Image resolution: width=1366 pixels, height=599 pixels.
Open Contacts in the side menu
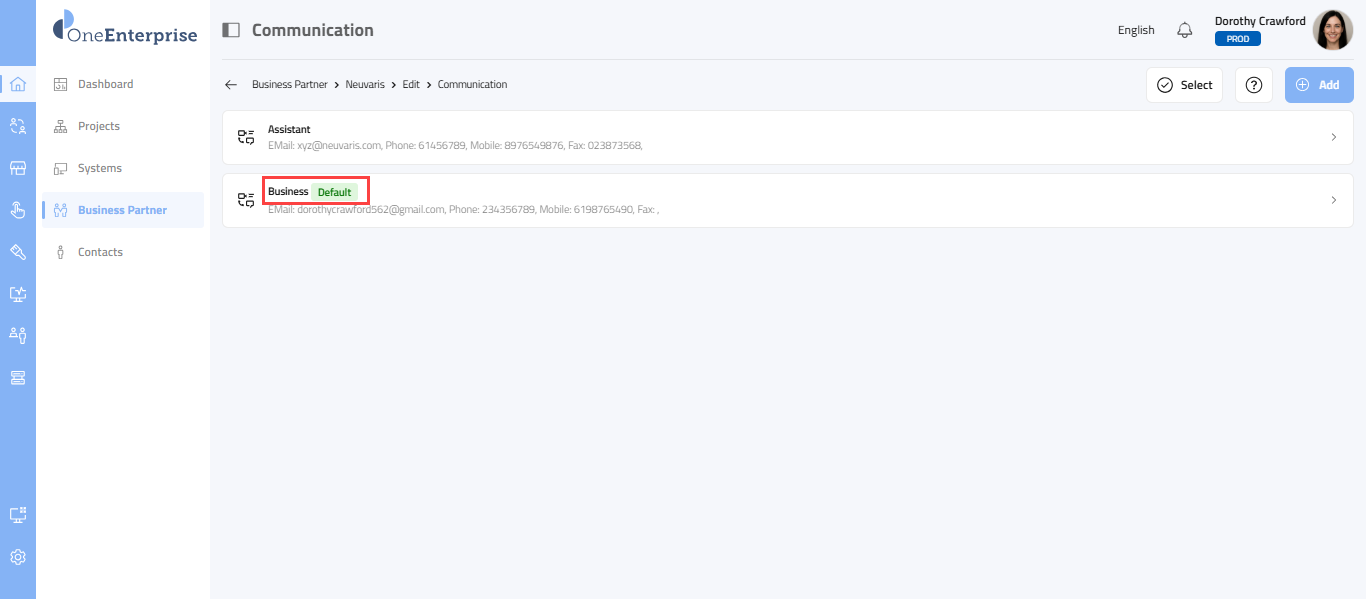coord(100,252)
